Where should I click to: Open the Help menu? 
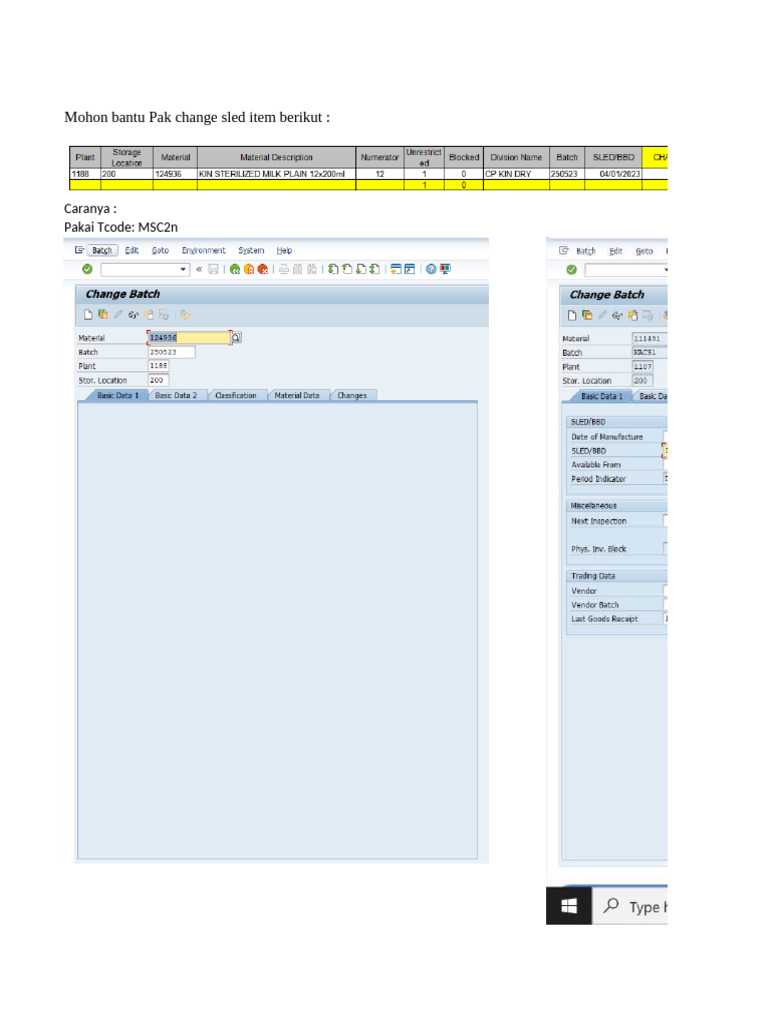284,251
